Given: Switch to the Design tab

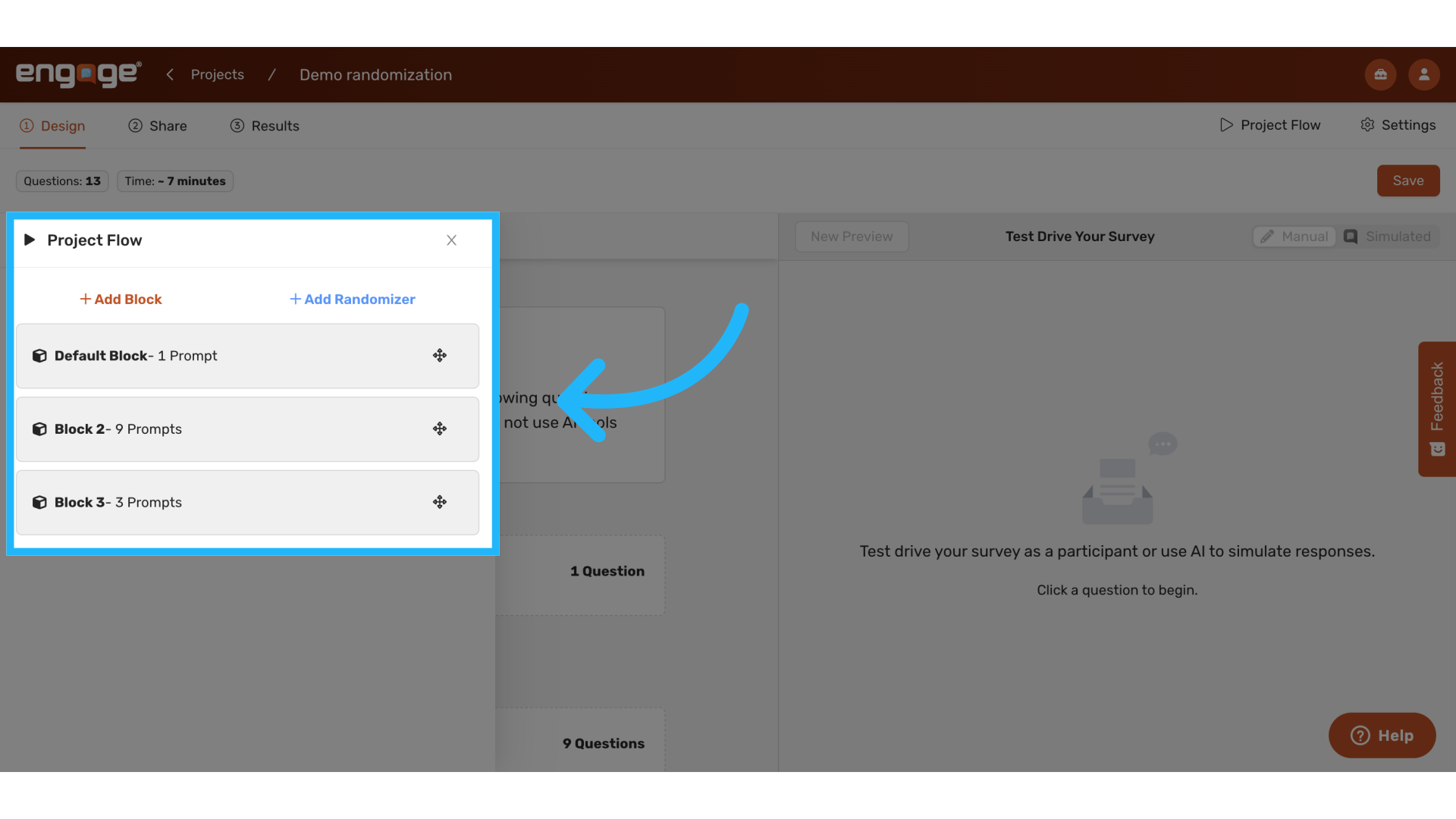Looking at the screenshot, I should (x=52, y=126).
